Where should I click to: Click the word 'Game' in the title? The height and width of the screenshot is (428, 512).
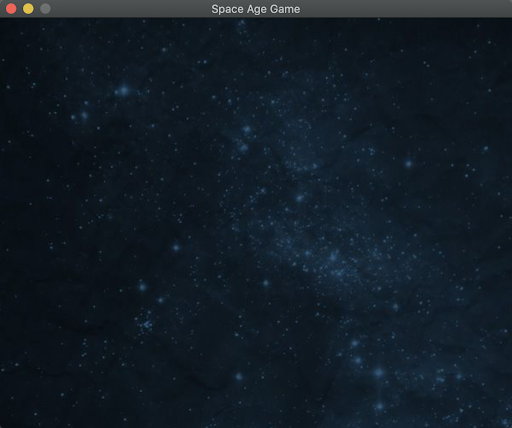click(x=285, y=9)
